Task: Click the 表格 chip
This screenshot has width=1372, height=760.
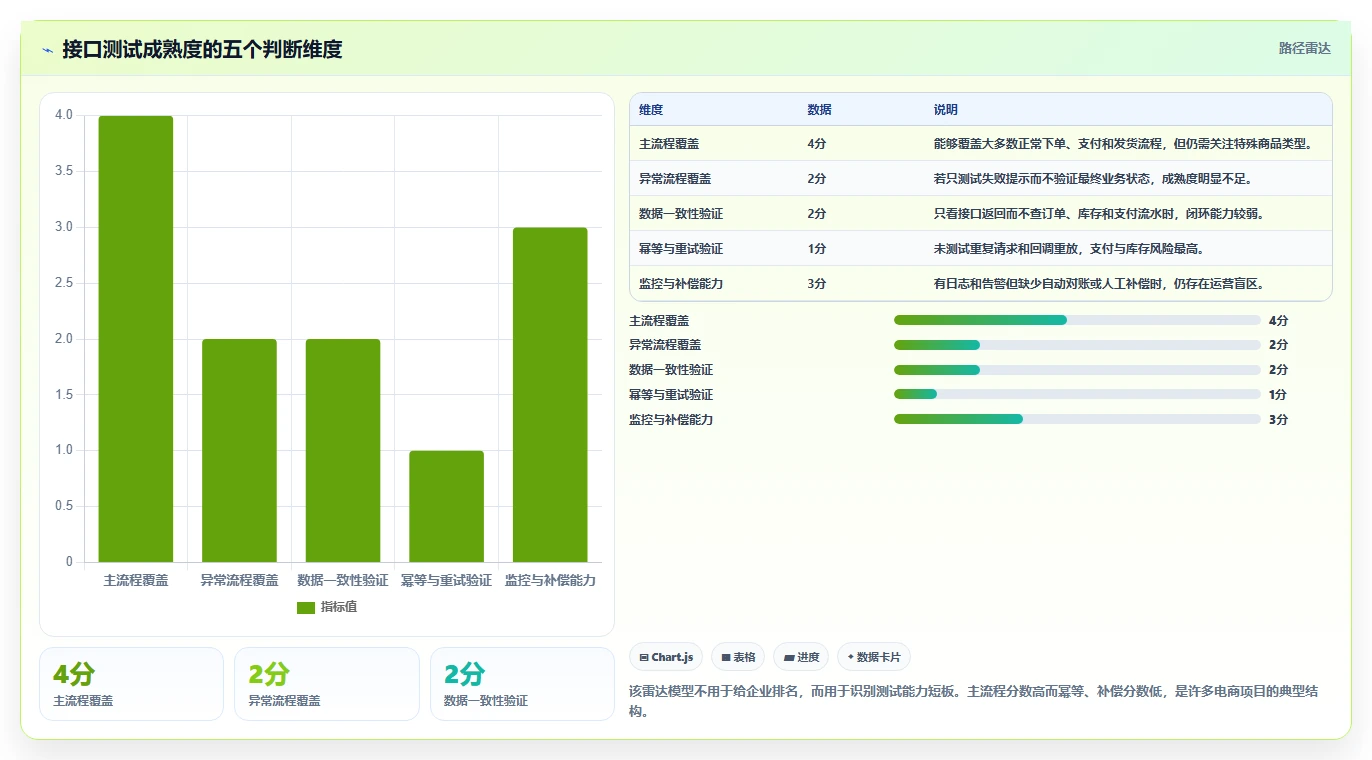Action: click(x=738, y=657)
